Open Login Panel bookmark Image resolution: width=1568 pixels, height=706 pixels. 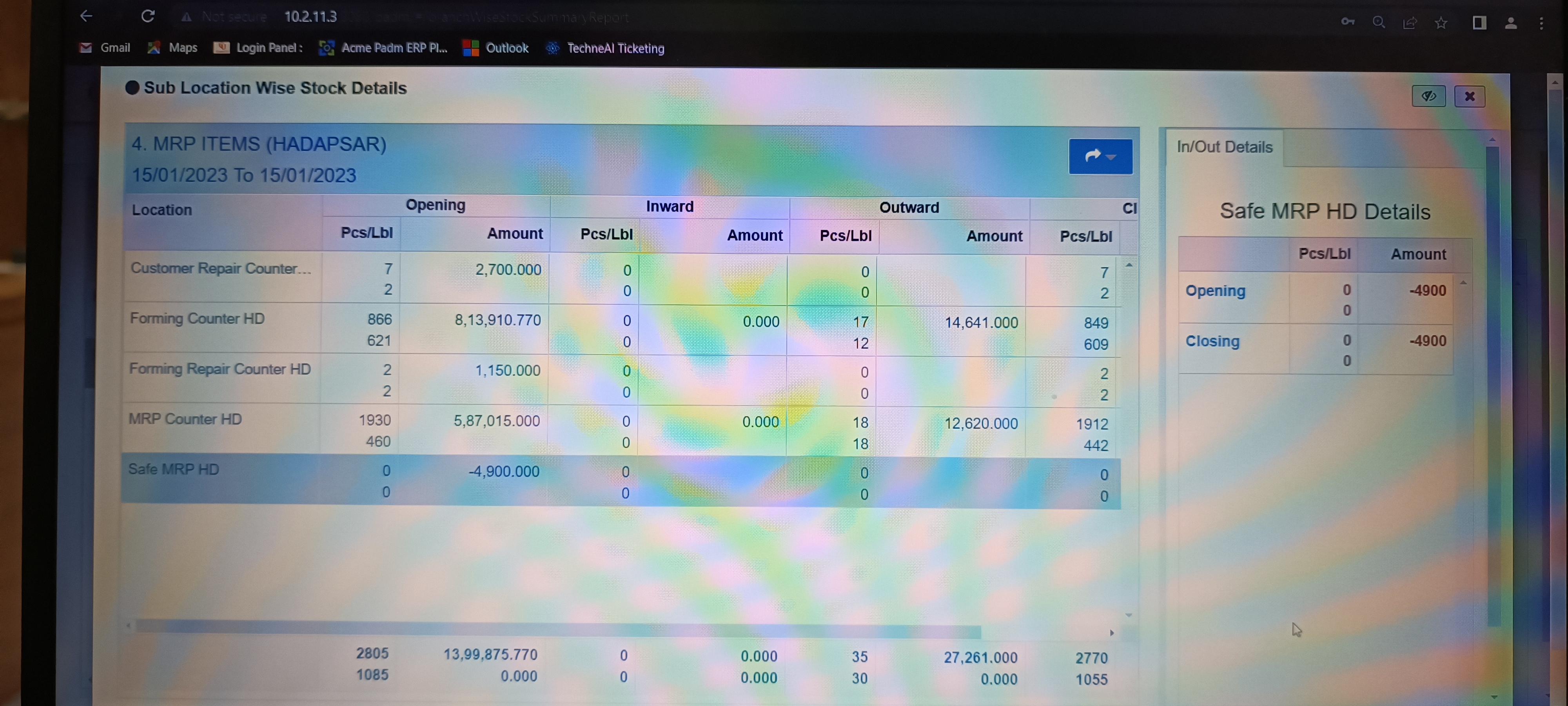tap(258, 47)
